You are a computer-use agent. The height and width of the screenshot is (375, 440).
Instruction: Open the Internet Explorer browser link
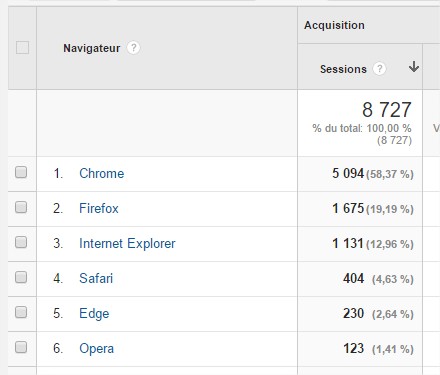click(127, 243)
